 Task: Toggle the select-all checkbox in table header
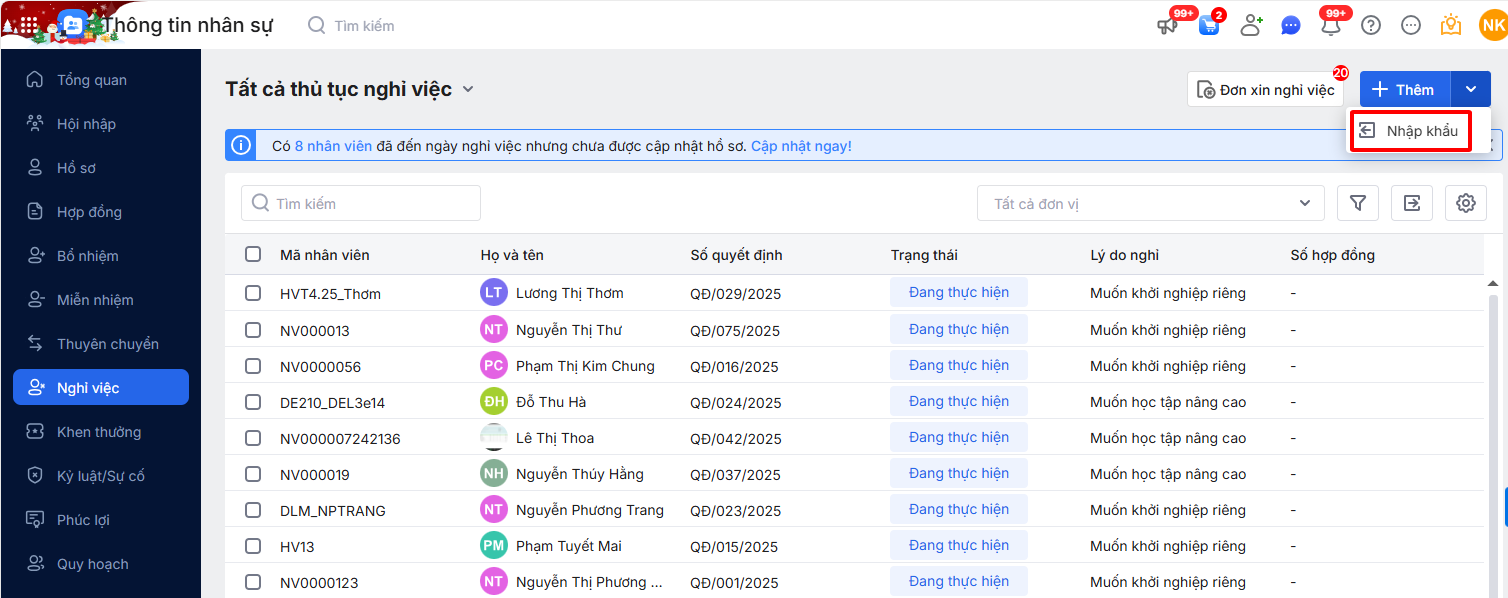tap(253, 254)
